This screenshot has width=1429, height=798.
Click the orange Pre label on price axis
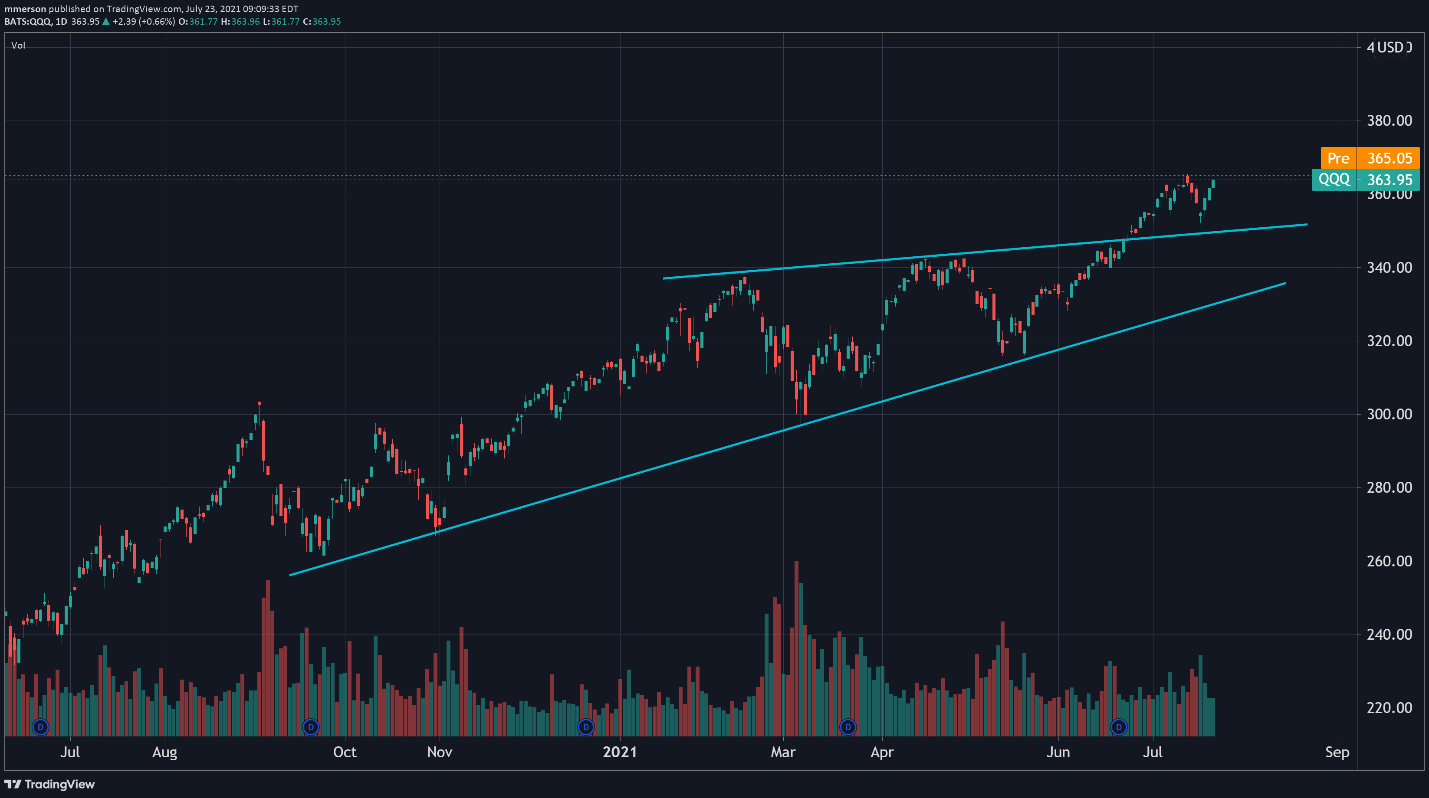1337,158
